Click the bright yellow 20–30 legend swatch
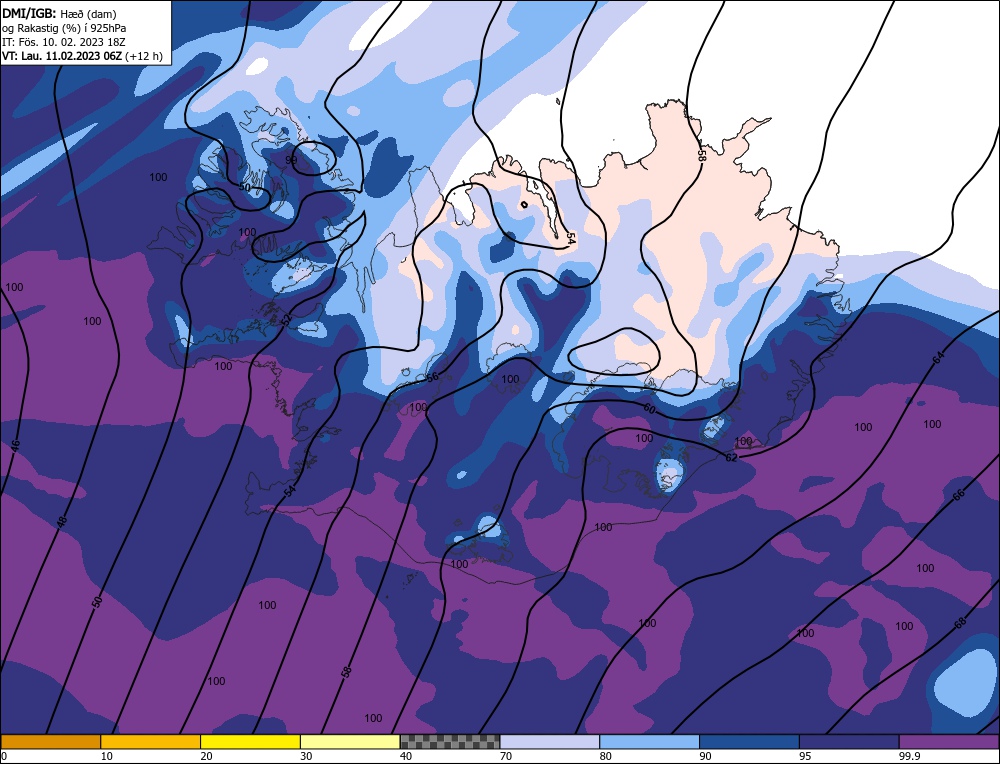Image resolution: width=1000 pixels, height=764 pixels. (250, 742)
